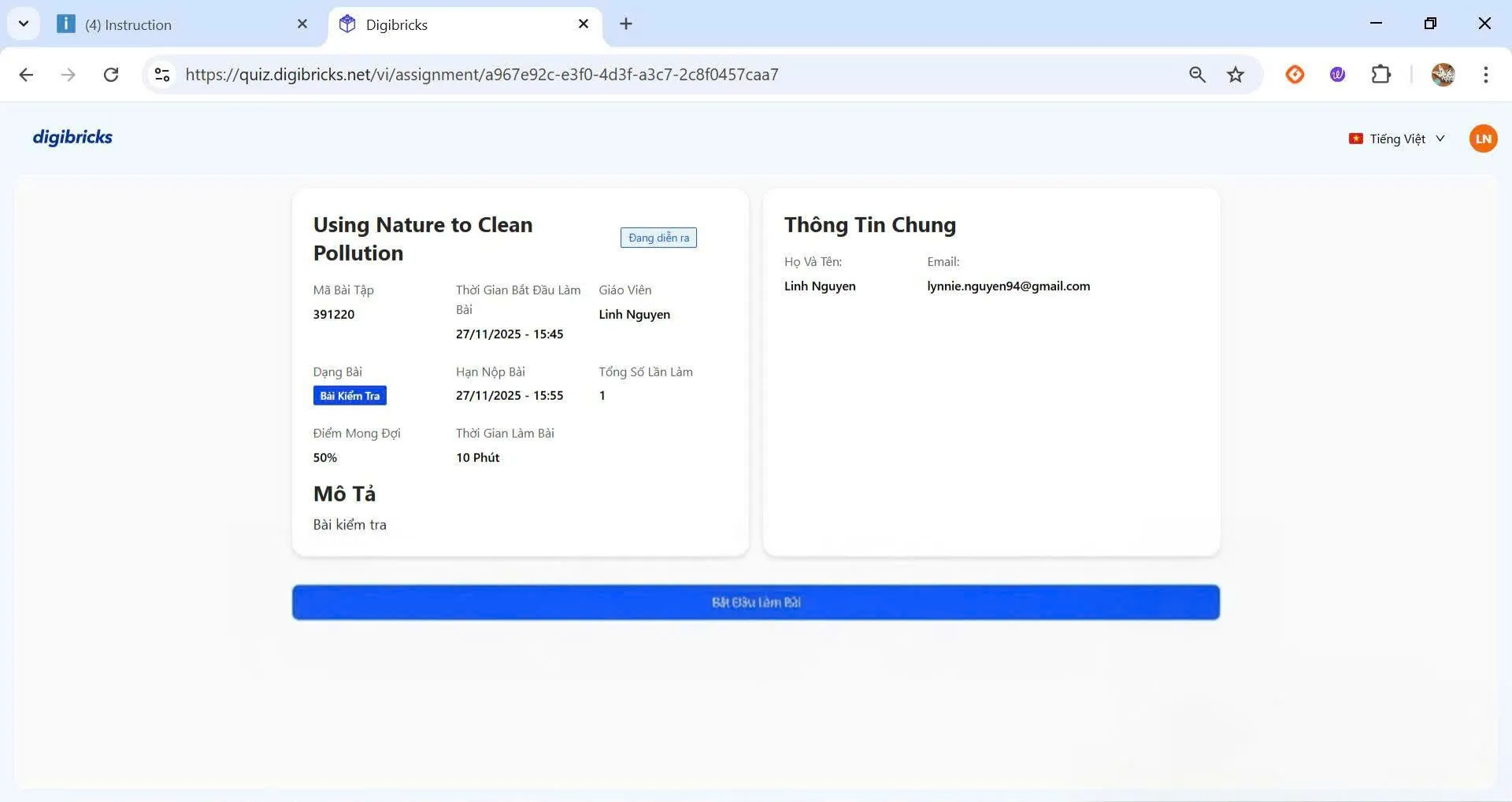Open Chrome three-dot menu
The width and height of the screenshot is (1512, 802).
[1485, 75]
